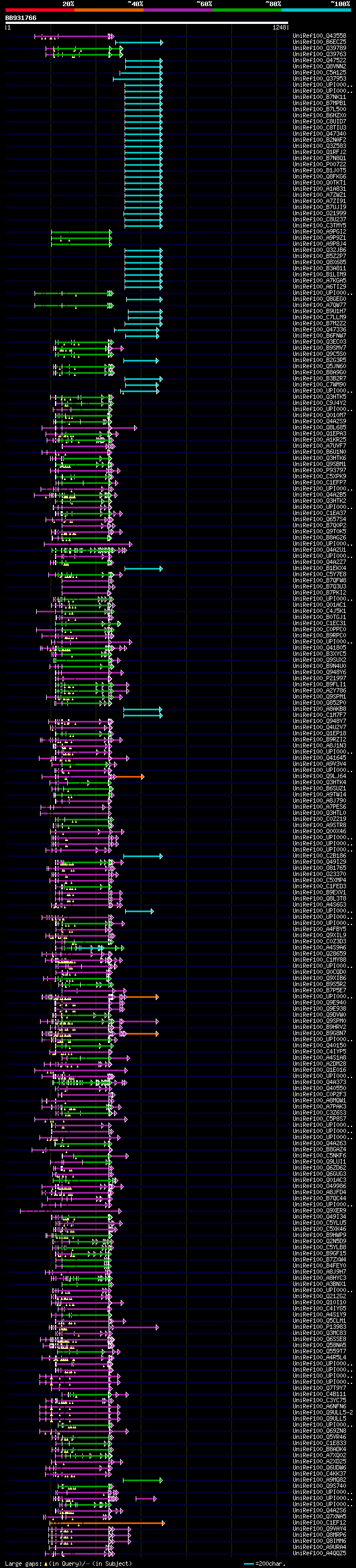Select hit label UniRef100_P00722
Screen dimensions: 356x1568
pos(319,164)
